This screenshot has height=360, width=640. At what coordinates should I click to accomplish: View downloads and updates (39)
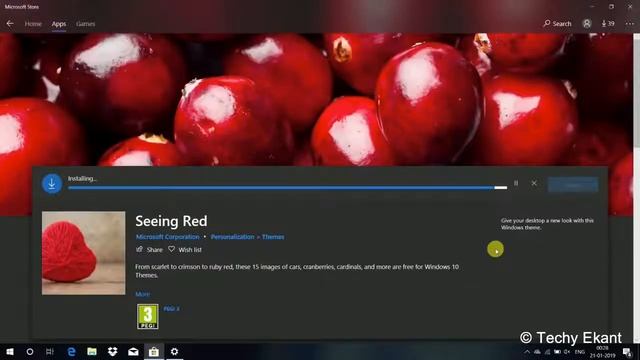pyautogui.click(x=607, y=24)
